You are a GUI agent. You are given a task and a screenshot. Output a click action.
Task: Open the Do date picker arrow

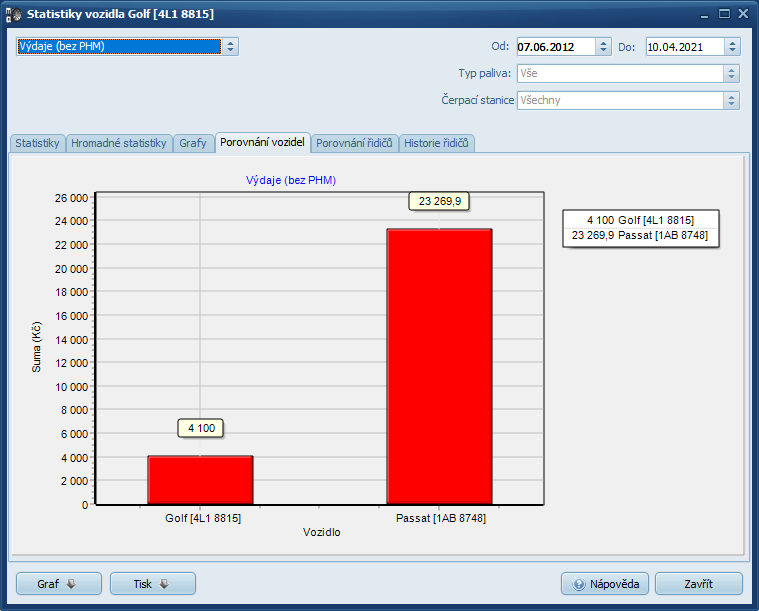732,47
